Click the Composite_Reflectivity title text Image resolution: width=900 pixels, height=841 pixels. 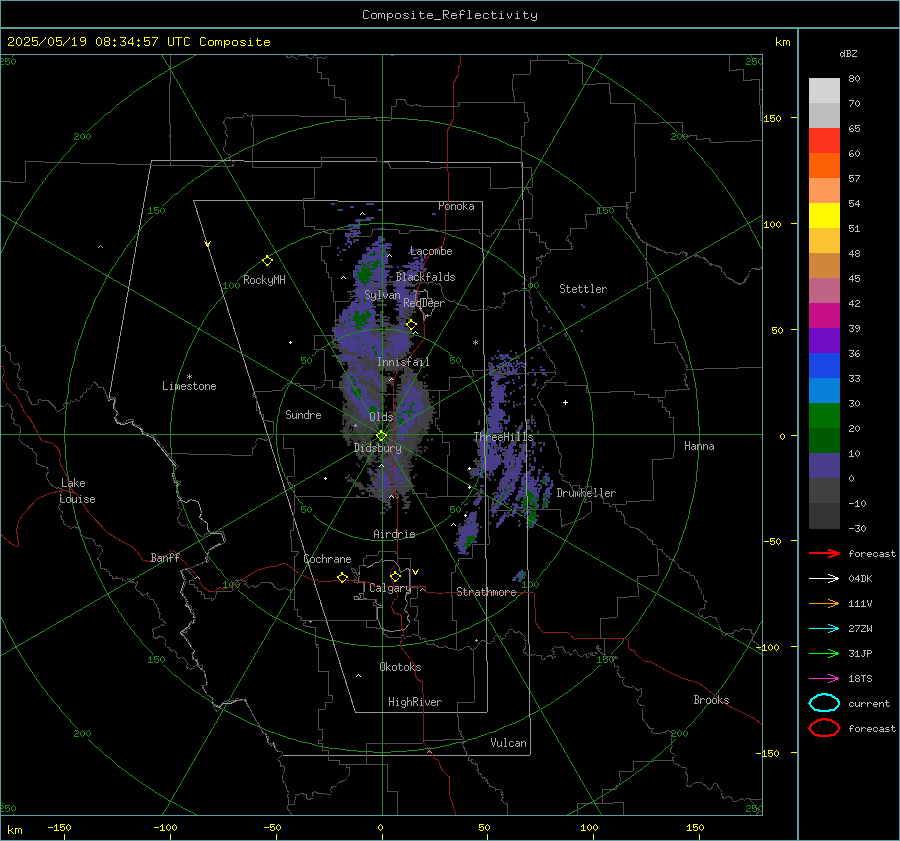pos(449,15)
